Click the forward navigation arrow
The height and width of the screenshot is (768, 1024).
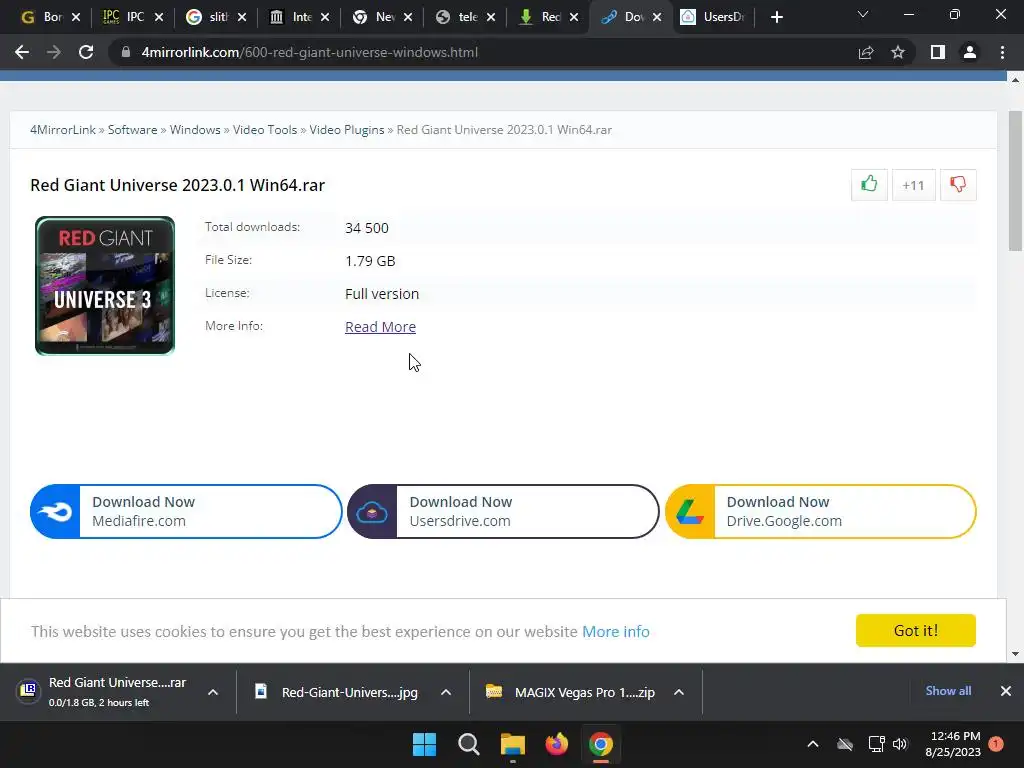click(54, 52)
